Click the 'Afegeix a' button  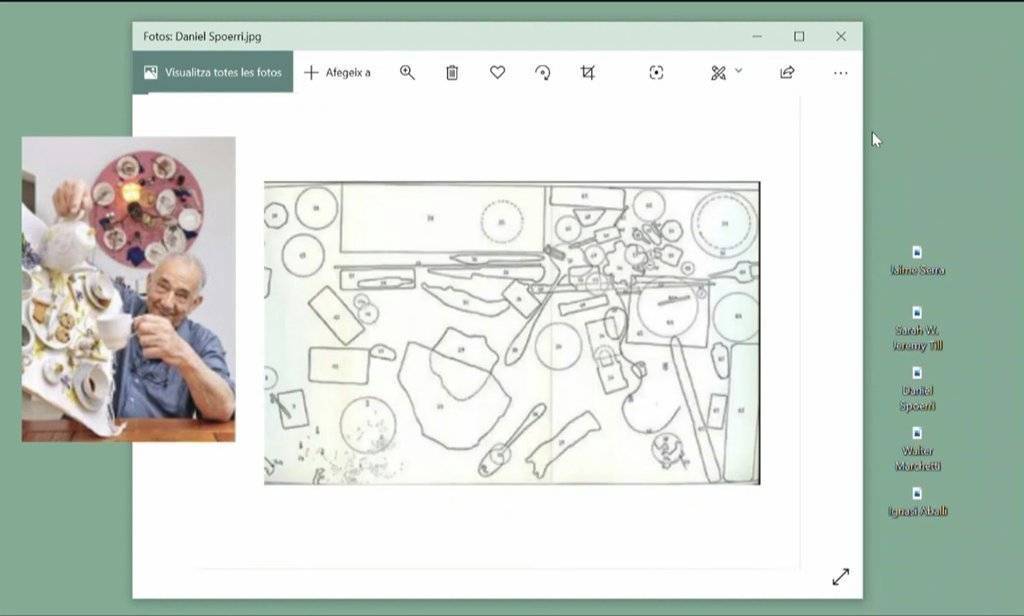(x=338, y=73)
